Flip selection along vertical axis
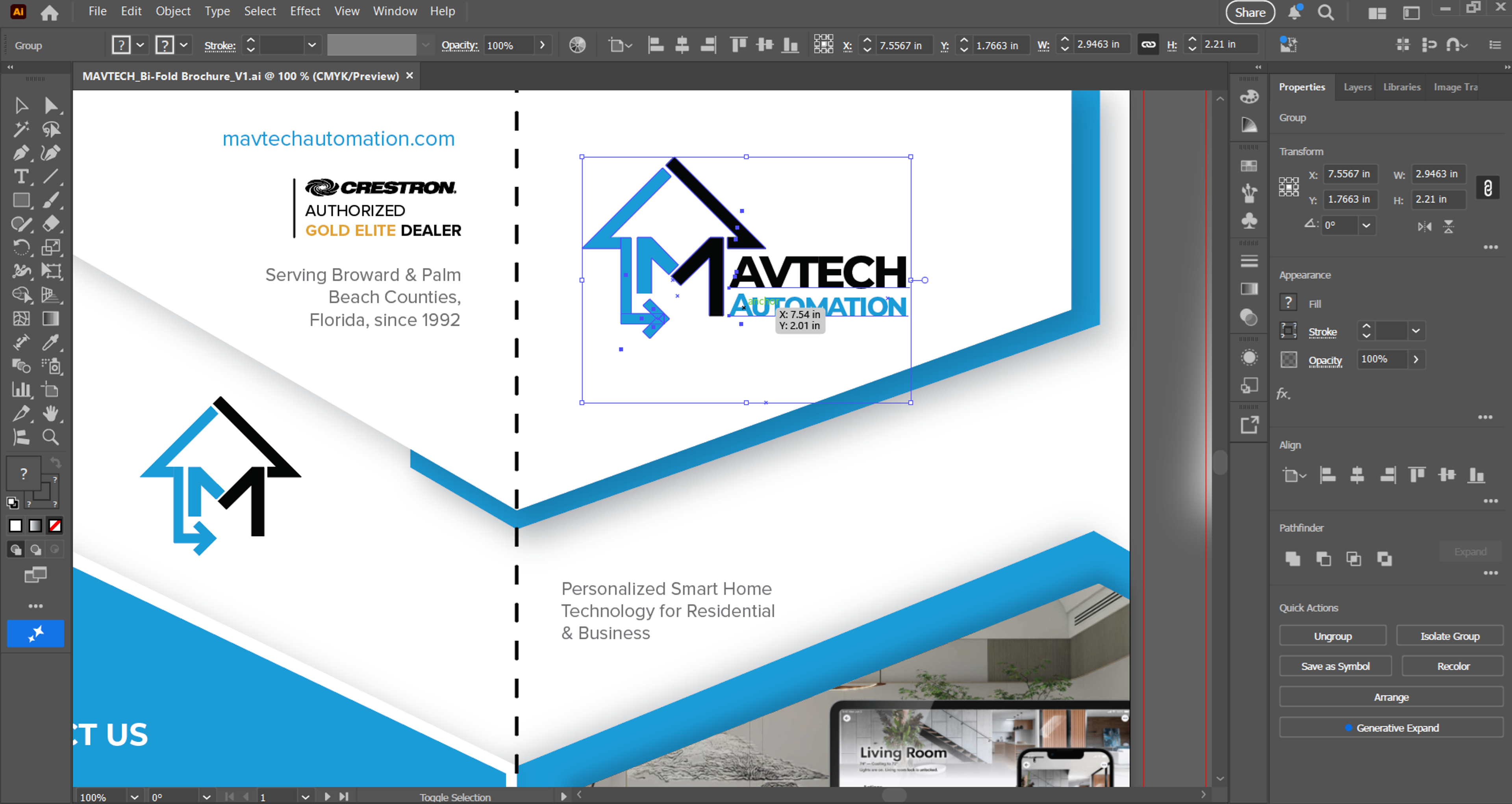This screenshot has width=1512, height=804. [x=1449, y=226]
